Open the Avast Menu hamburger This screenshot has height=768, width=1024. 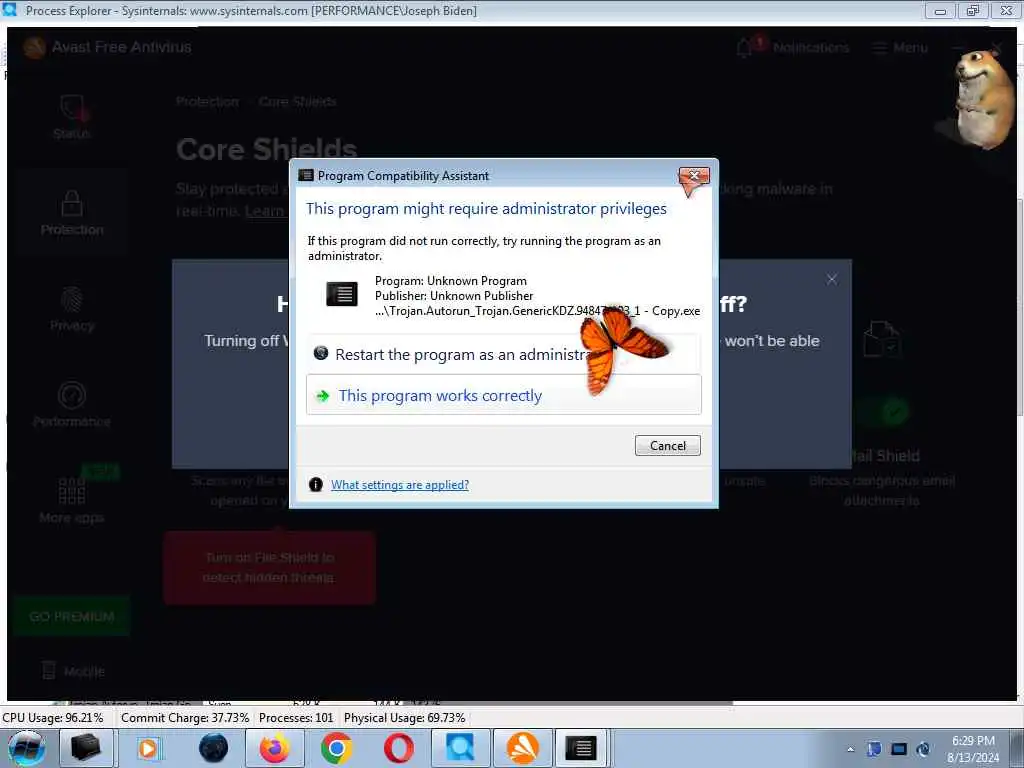click(x=900, y=47)
